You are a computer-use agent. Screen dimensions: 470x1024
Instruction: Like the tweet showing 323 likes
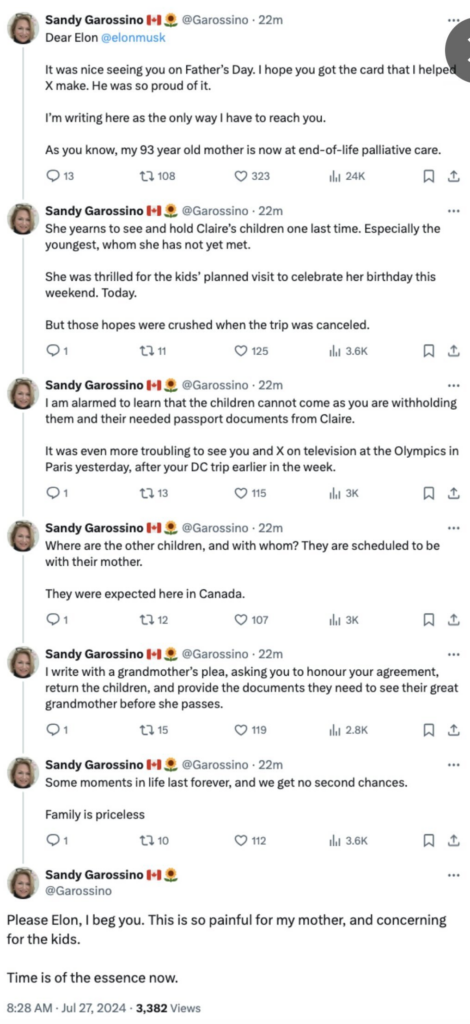coord(252,176)
